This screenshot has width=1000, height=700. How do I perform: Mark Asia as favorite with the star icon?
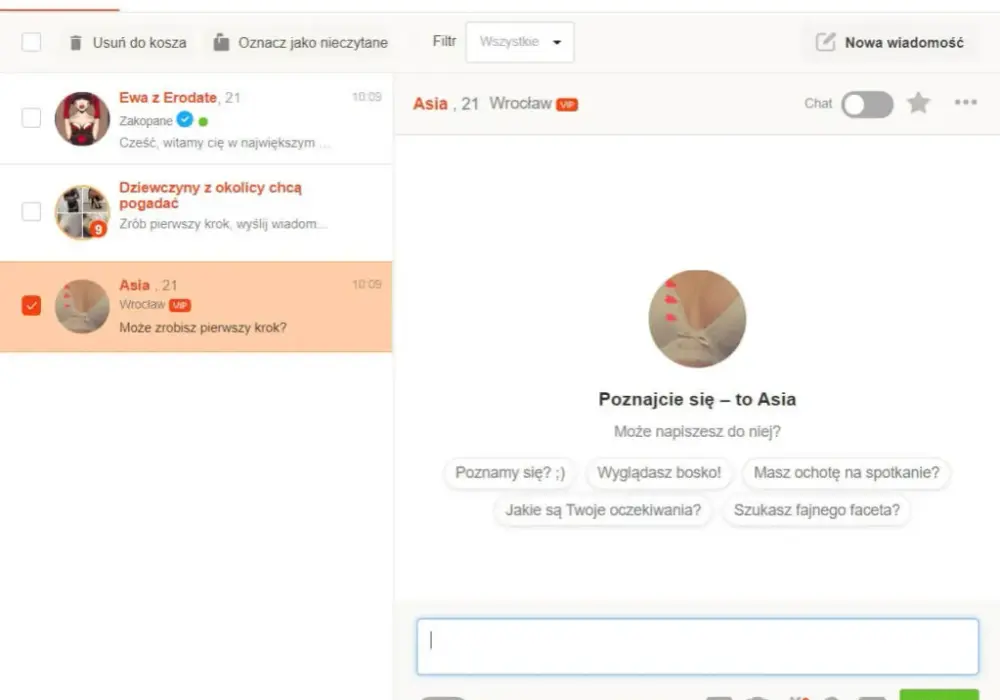[918, 103]
